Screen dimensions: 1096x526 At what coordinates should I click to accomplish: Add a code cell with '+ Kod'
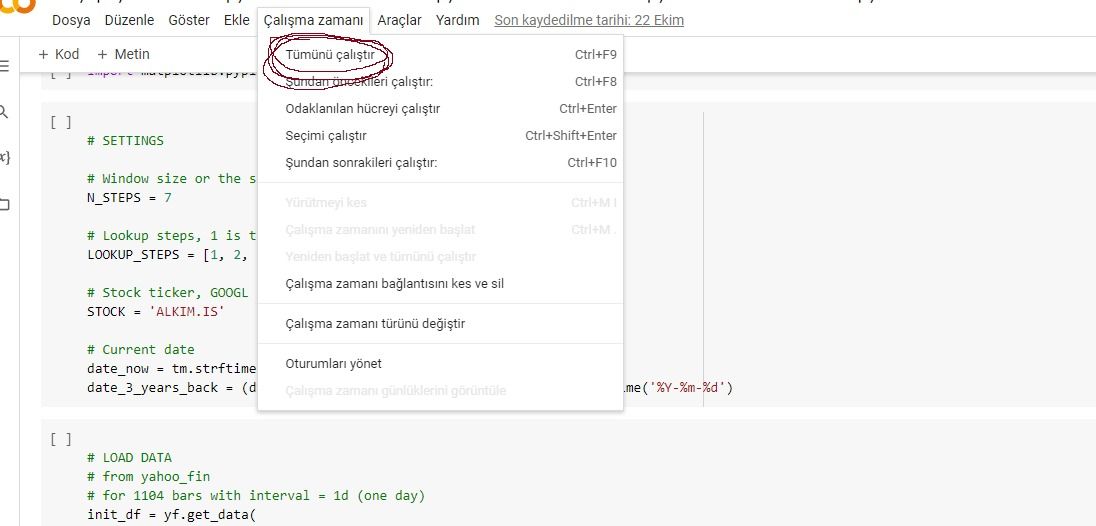[x=58, y=54]
